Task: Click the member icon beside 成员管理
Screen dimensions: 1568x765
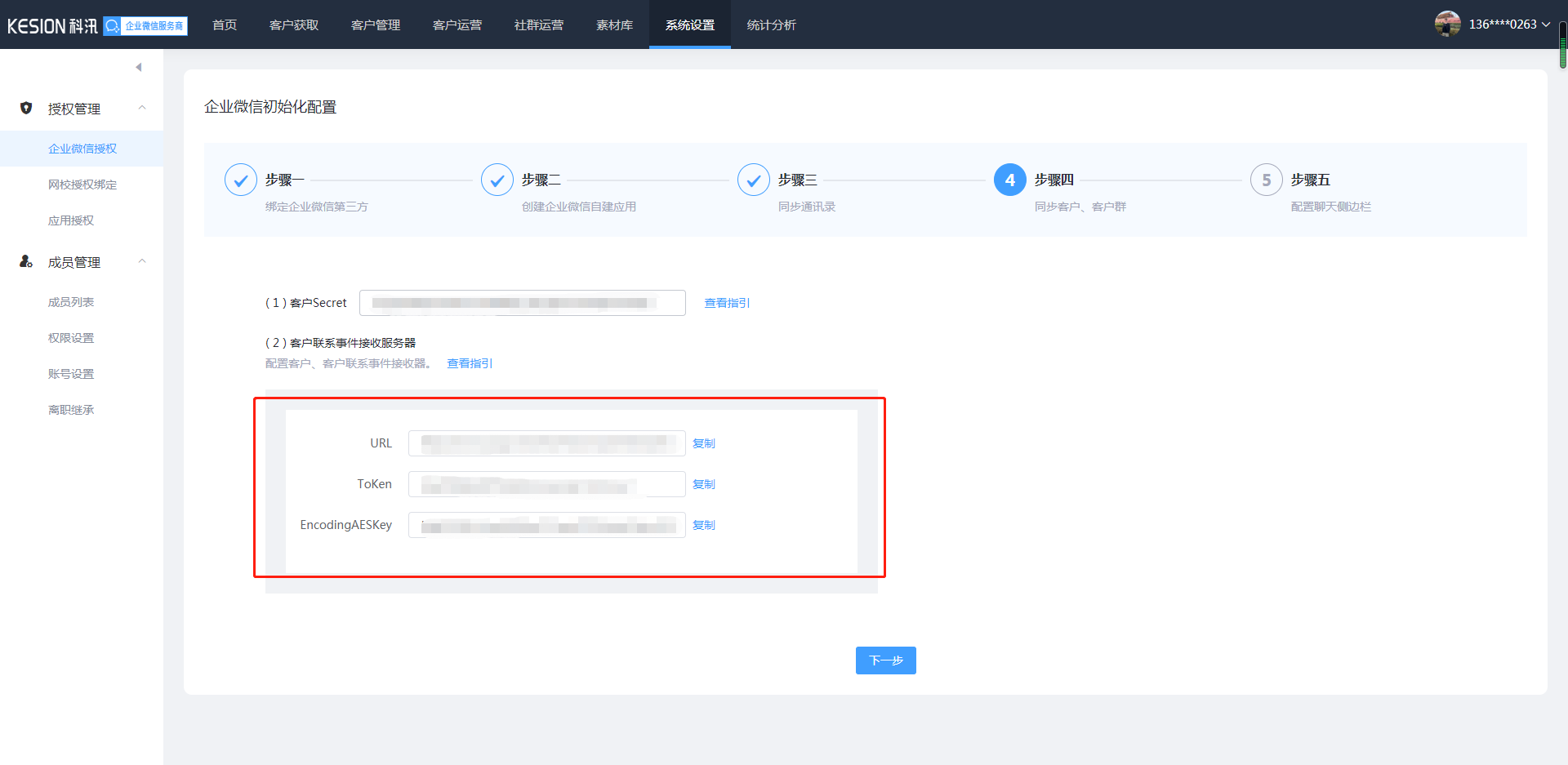Action: coord(26,261)
